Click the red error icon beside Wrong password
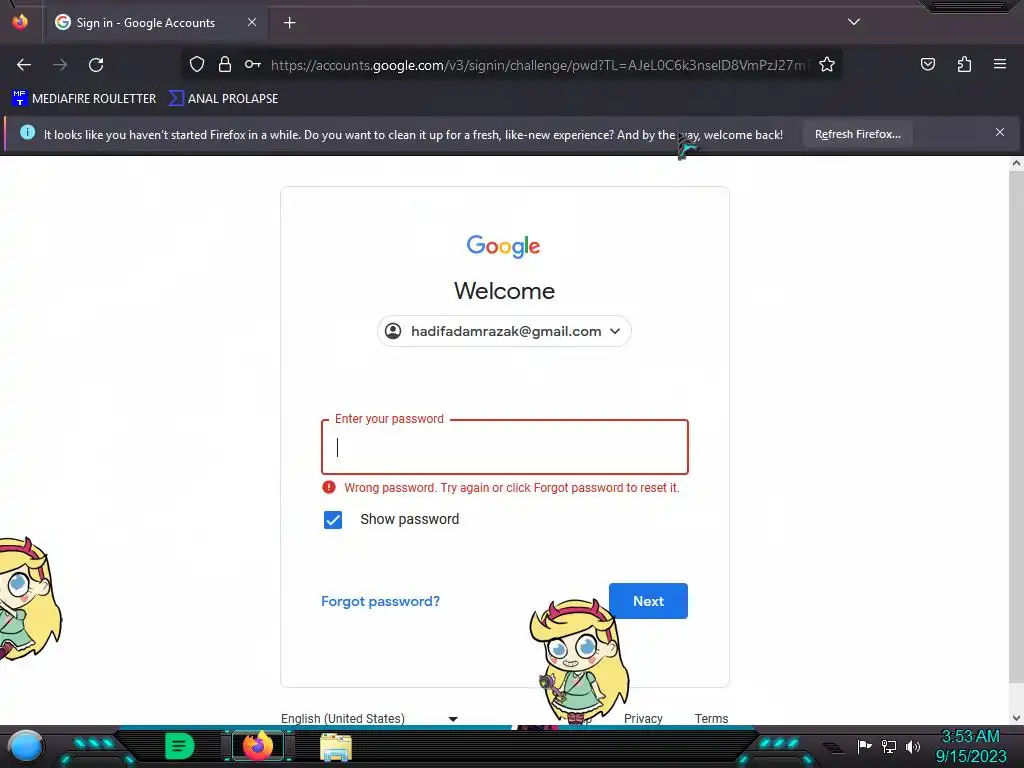Image resolution: width=1024 pixels, height=768 pixels. click(x=329, y=487)
